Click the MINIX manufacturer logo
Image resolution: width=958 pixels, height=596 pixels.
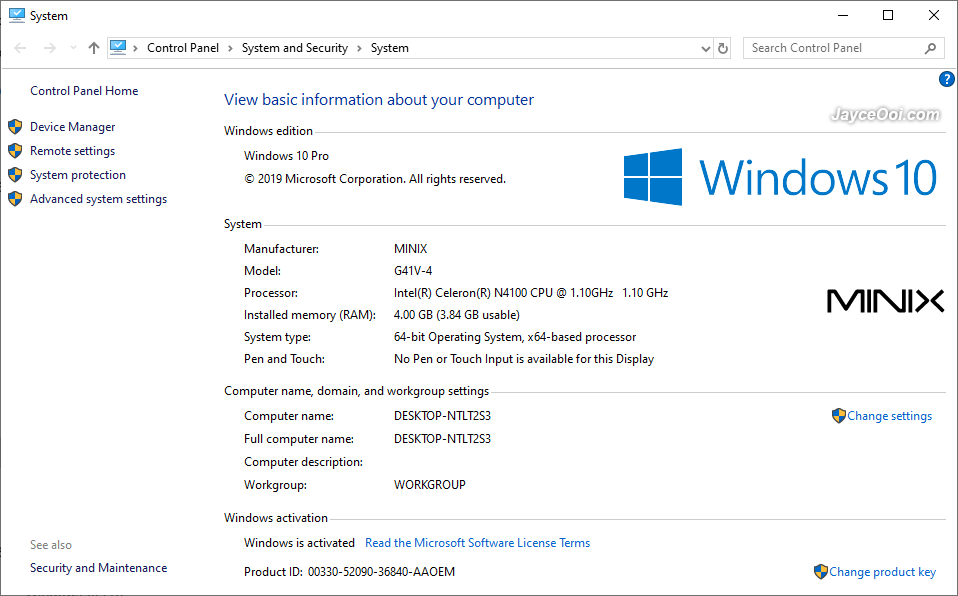[x=885, y=301]
